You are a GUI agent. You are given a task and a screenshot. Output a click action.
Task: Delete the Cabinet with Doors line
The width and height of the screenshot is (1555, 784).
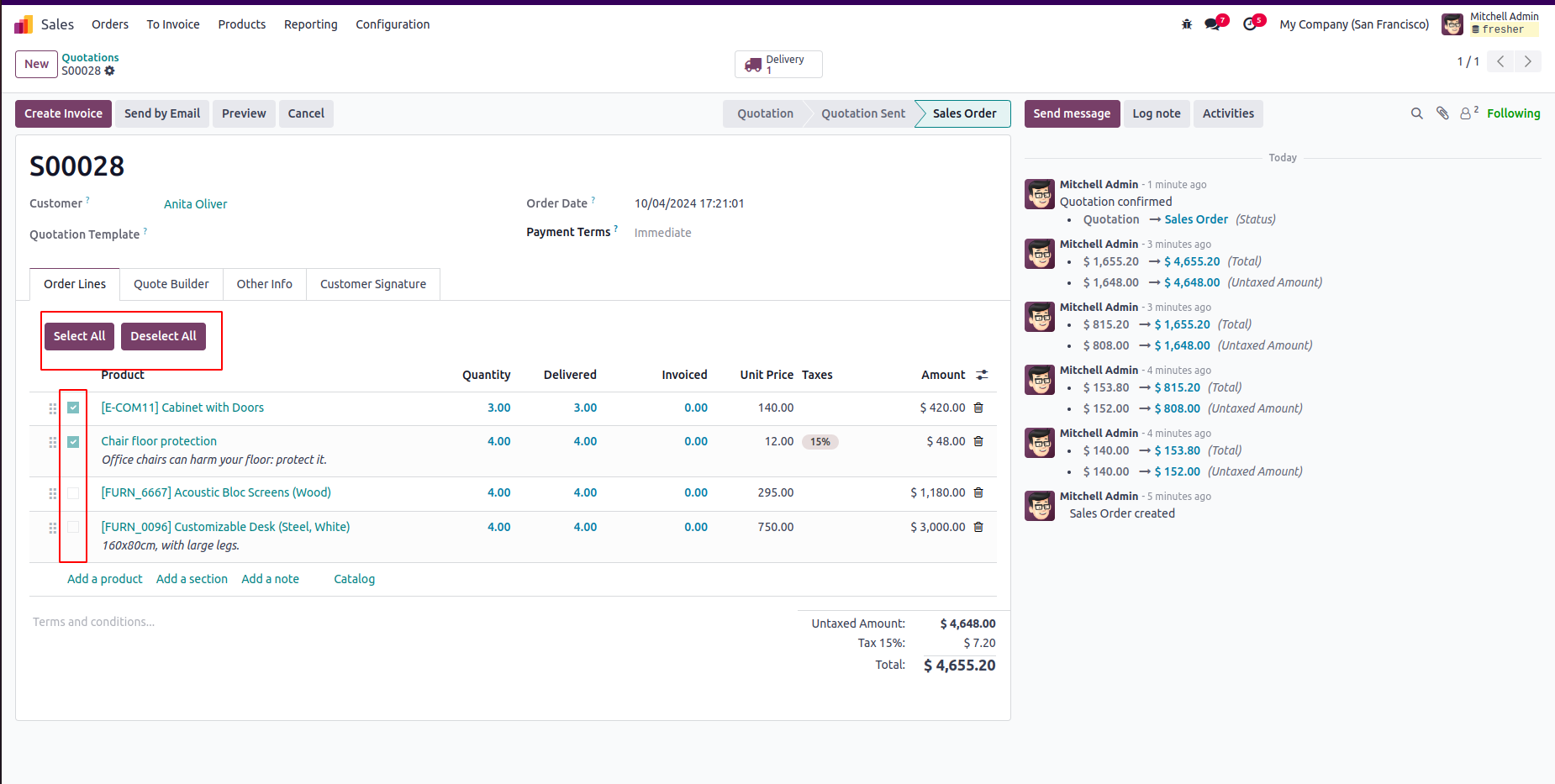(978, 408)
